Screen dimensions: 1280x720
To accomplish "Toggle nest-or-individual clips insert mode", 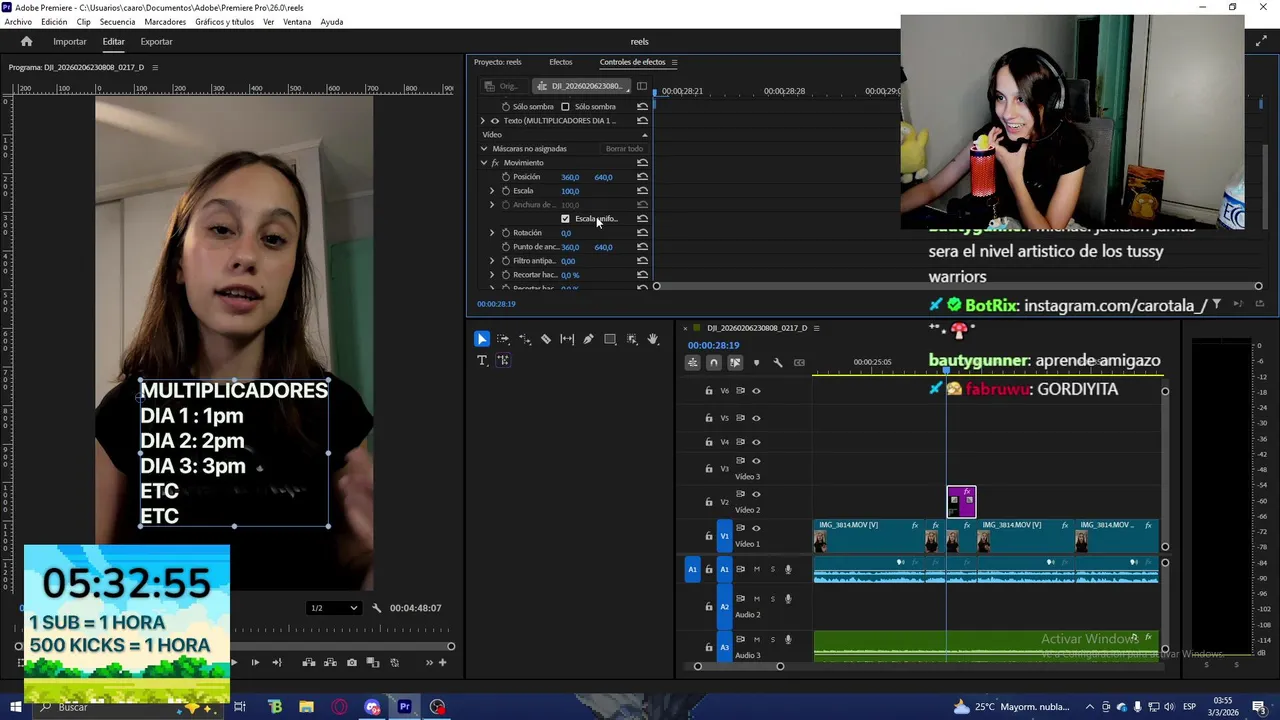I will click(x=692, y=363).
